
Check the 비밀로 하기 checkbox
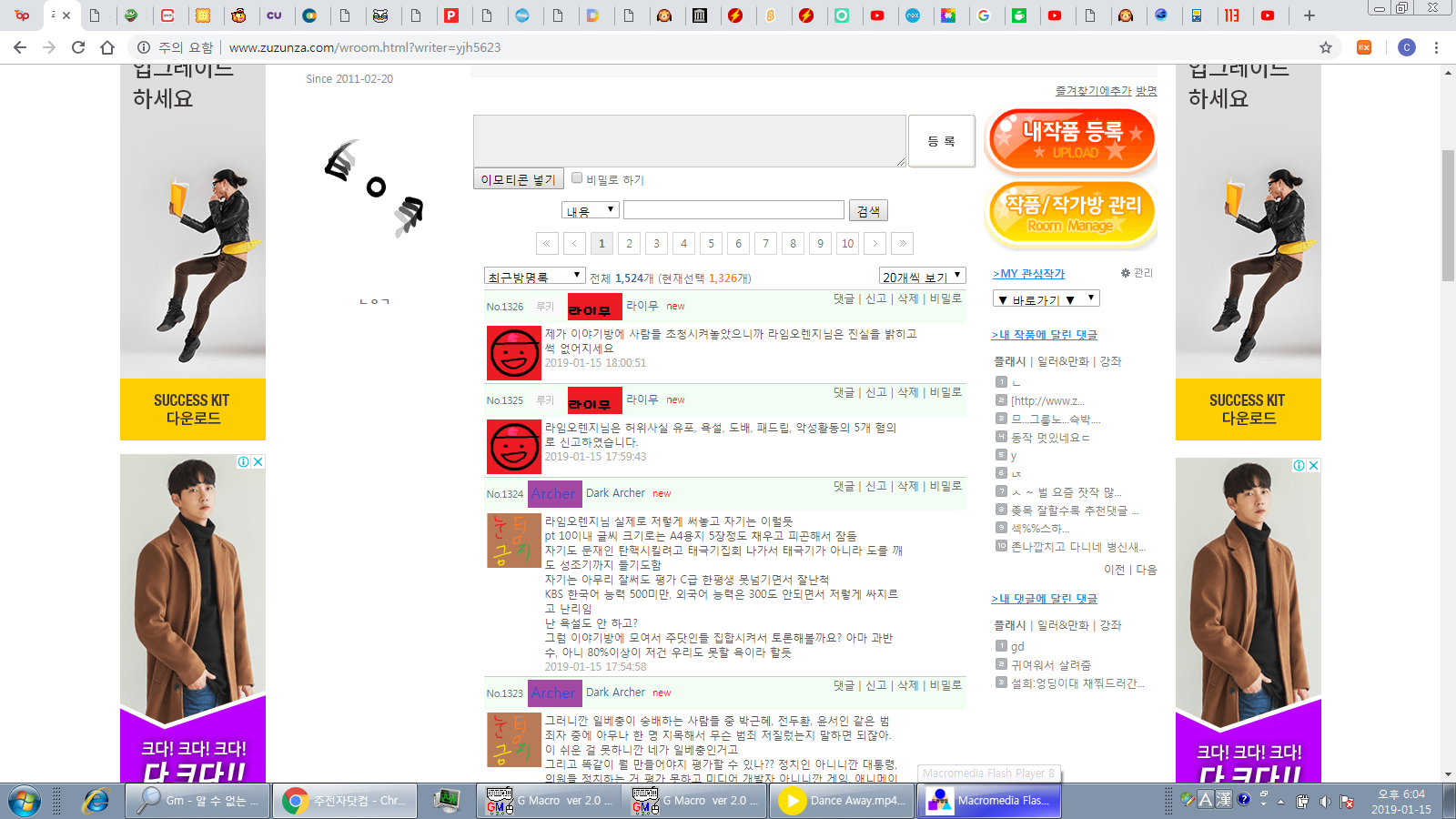click(576, 177)
